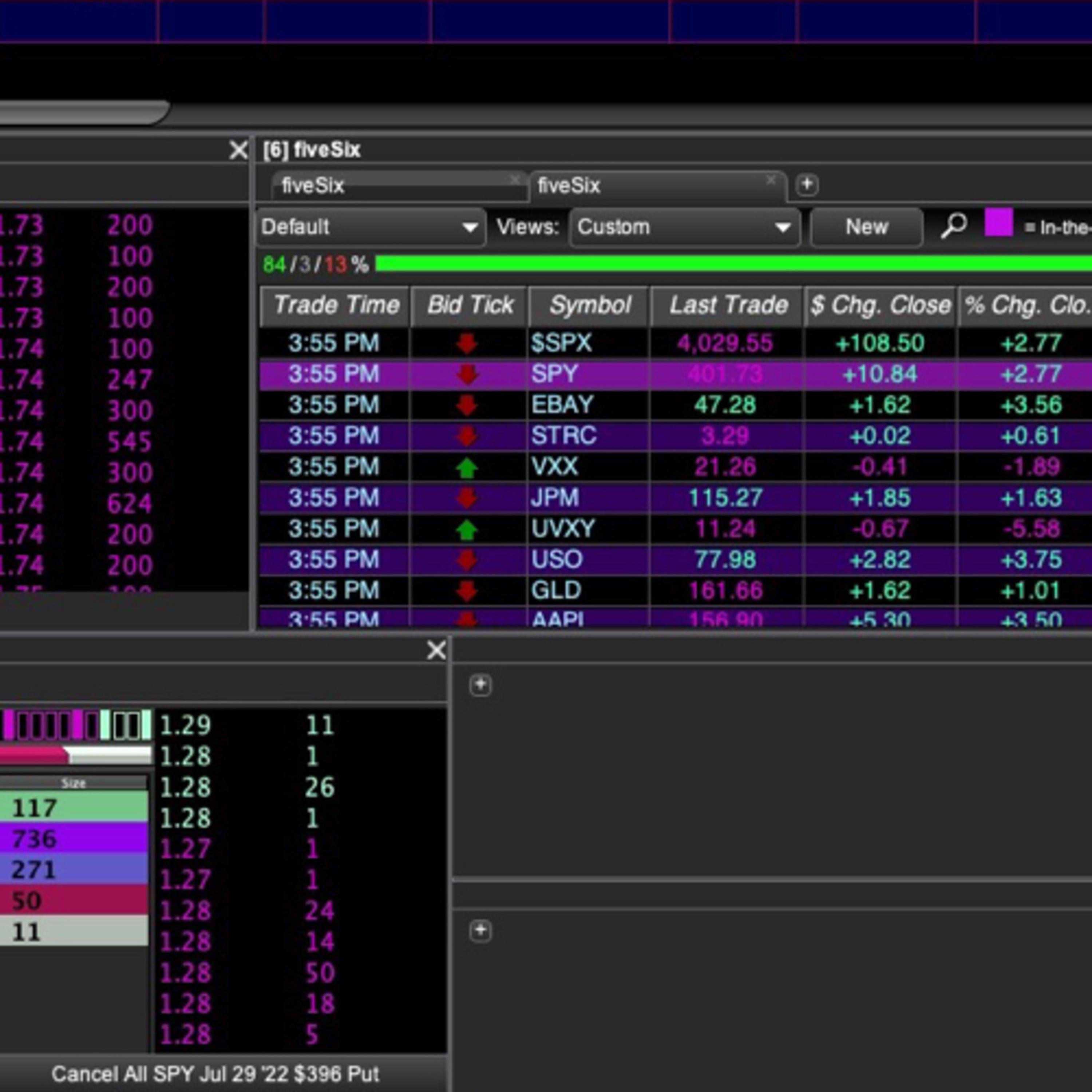Click the red down bid tick for SPY
The width and height of the screenshot is (1092, 1092).
coord(467,374)
